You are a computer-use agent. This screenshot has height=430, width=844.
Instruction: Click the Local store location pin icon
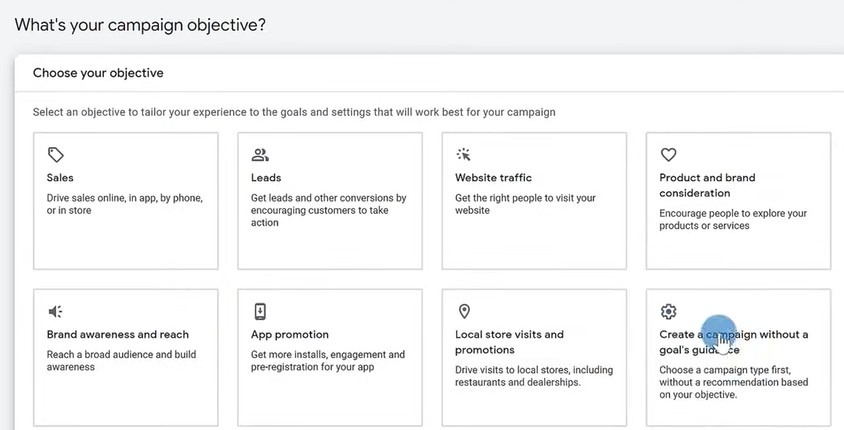[464, 311]
